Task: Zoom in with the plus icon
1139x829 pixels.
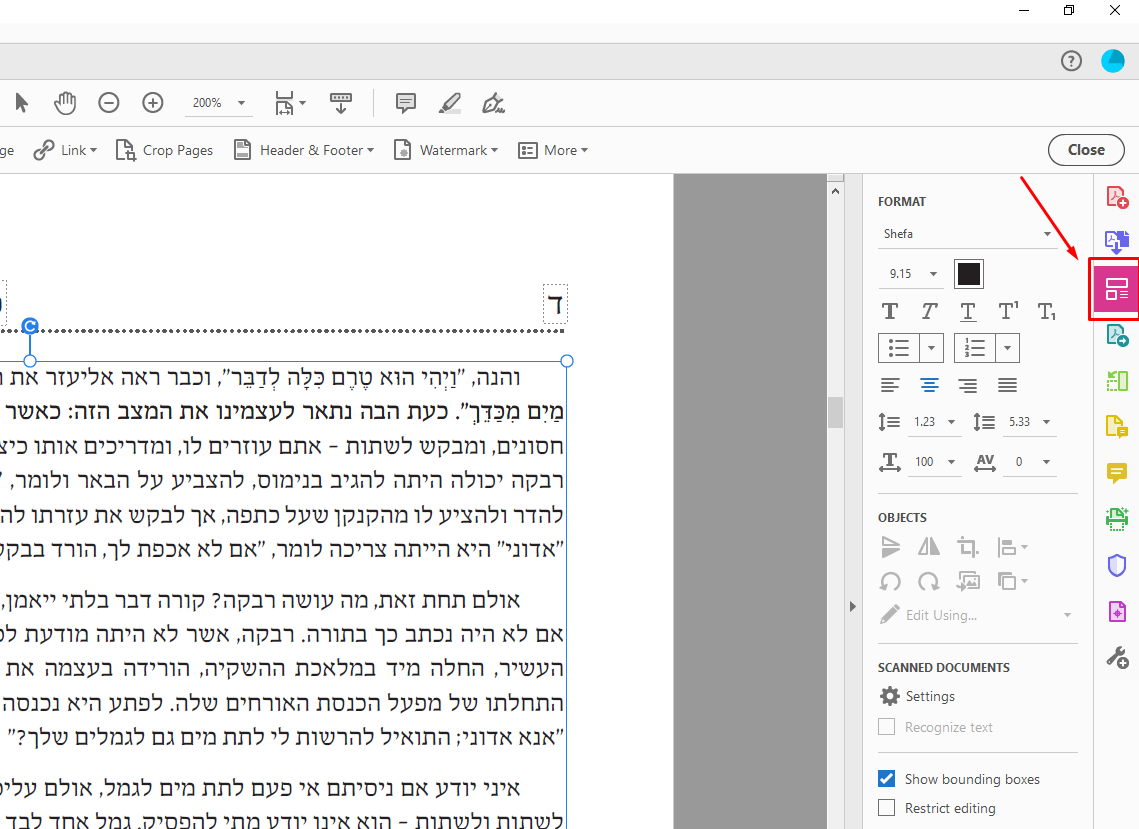Action: (x=153, y=103)
